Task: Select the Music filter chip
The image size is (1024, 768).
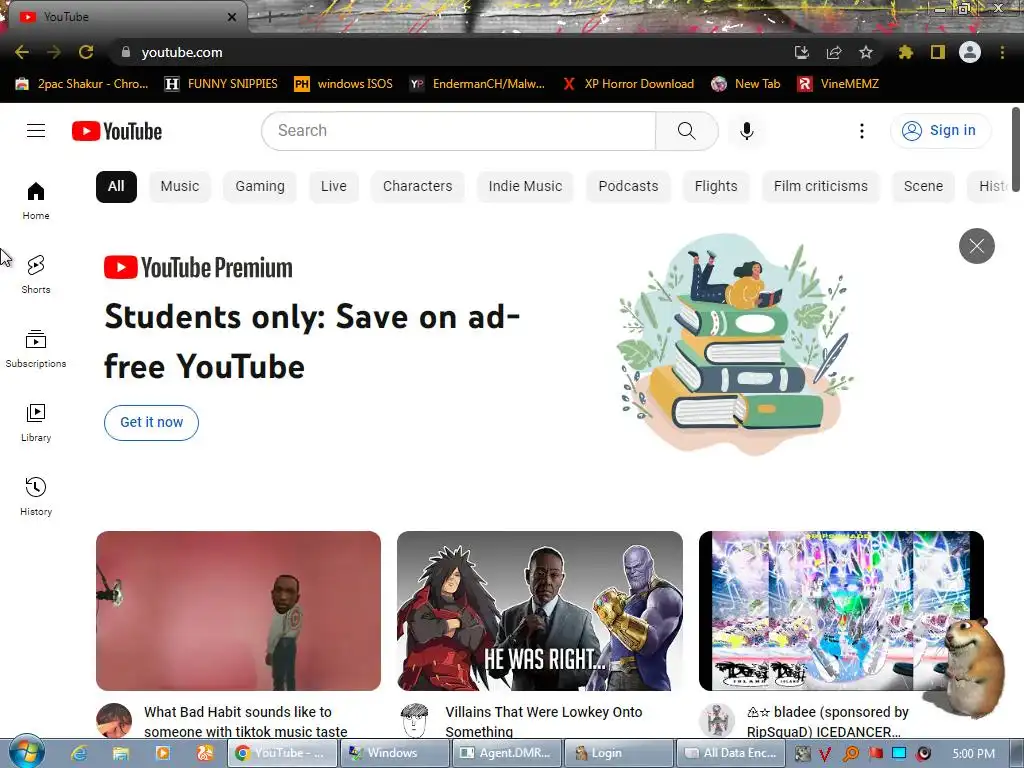Action: (x=180, y=187)
